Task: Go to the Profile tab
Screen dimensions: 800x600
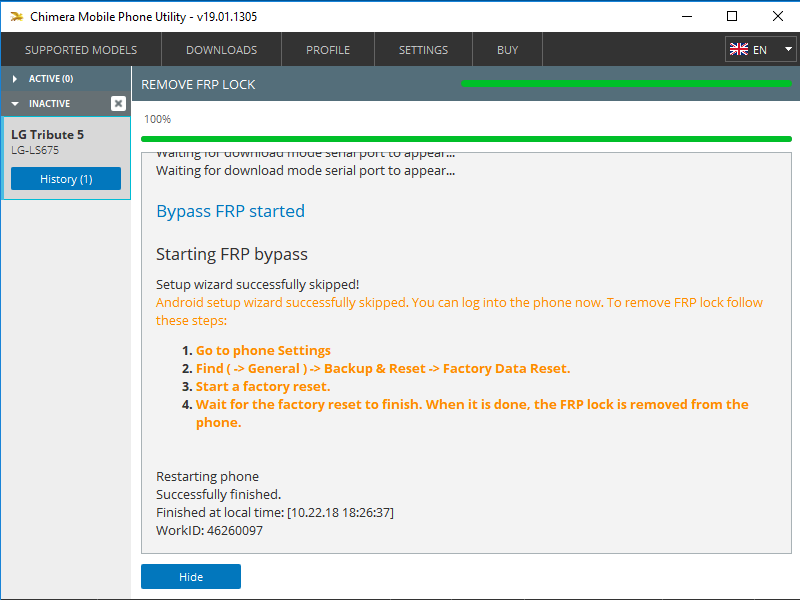Action: pyautogui.click(x=328, y=50)
